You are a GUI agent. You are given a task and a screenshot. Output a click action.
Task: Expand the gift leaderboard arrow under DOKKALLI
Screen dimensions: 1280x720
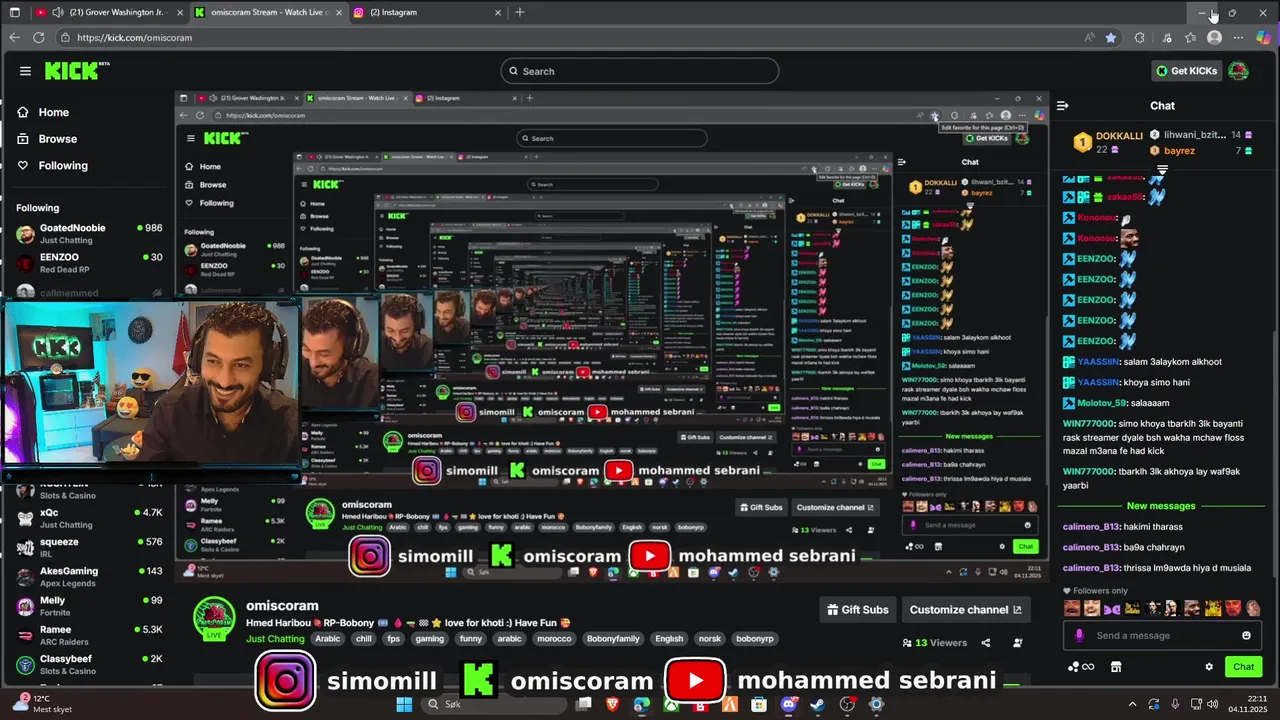pyautogui.click(x=1162, y=169)
